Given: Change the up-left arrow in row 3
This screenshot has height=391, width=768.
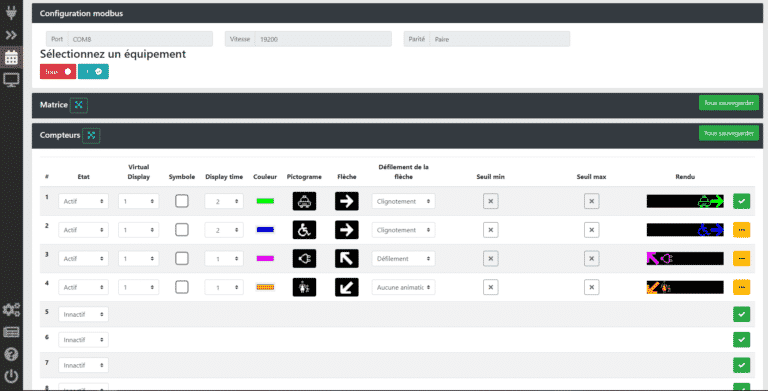Looking at the screenshot, I should [347, 259].
